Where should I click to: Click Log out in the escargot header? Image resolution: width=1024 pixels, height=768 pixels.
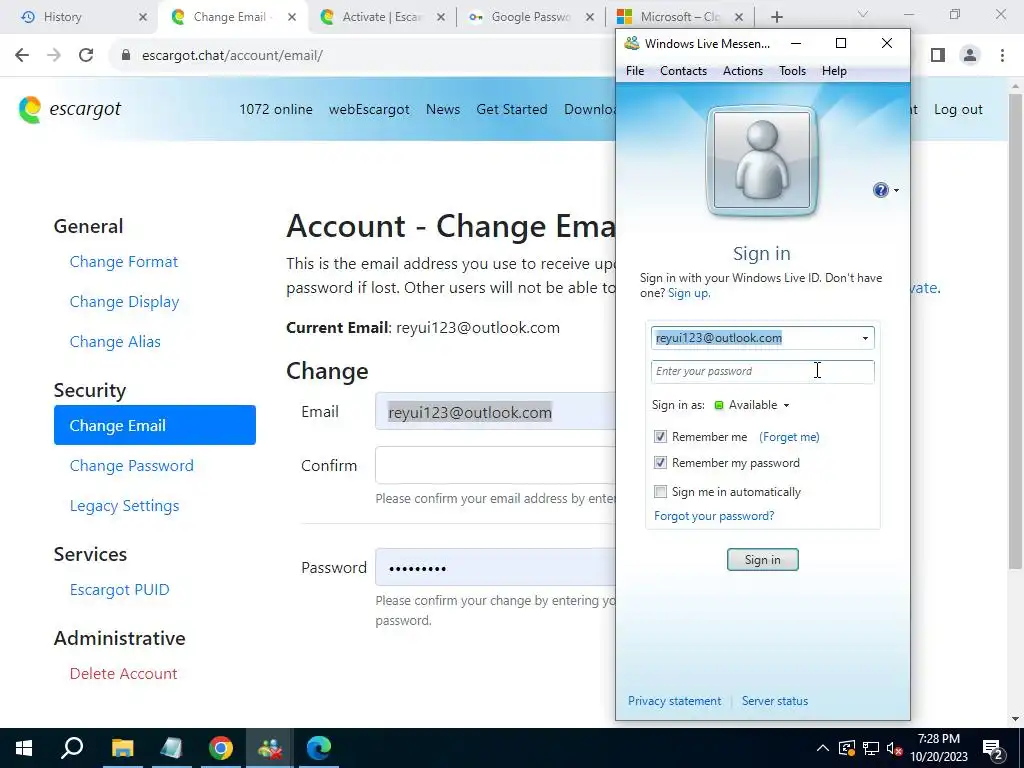[958, 110]
